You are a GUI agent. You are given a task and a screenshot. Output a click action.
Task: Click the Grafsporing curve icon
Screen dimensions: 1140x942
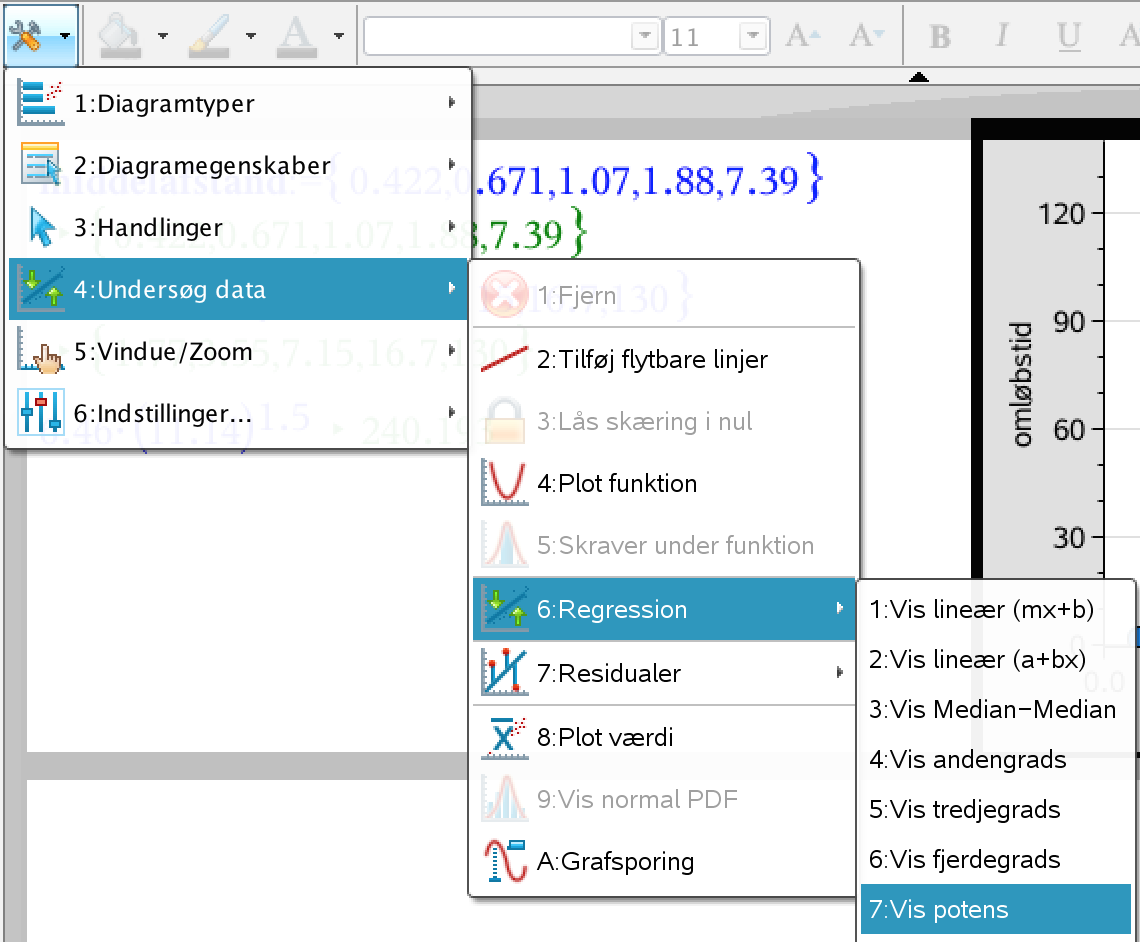pos(505,861)
